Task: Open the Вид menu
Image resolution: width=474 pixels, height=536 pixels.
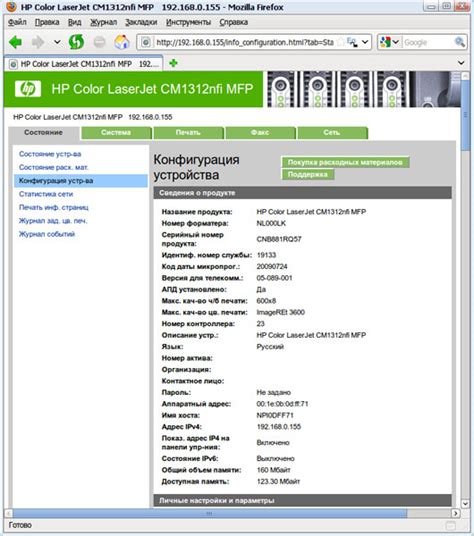Action: coord(75,22)
